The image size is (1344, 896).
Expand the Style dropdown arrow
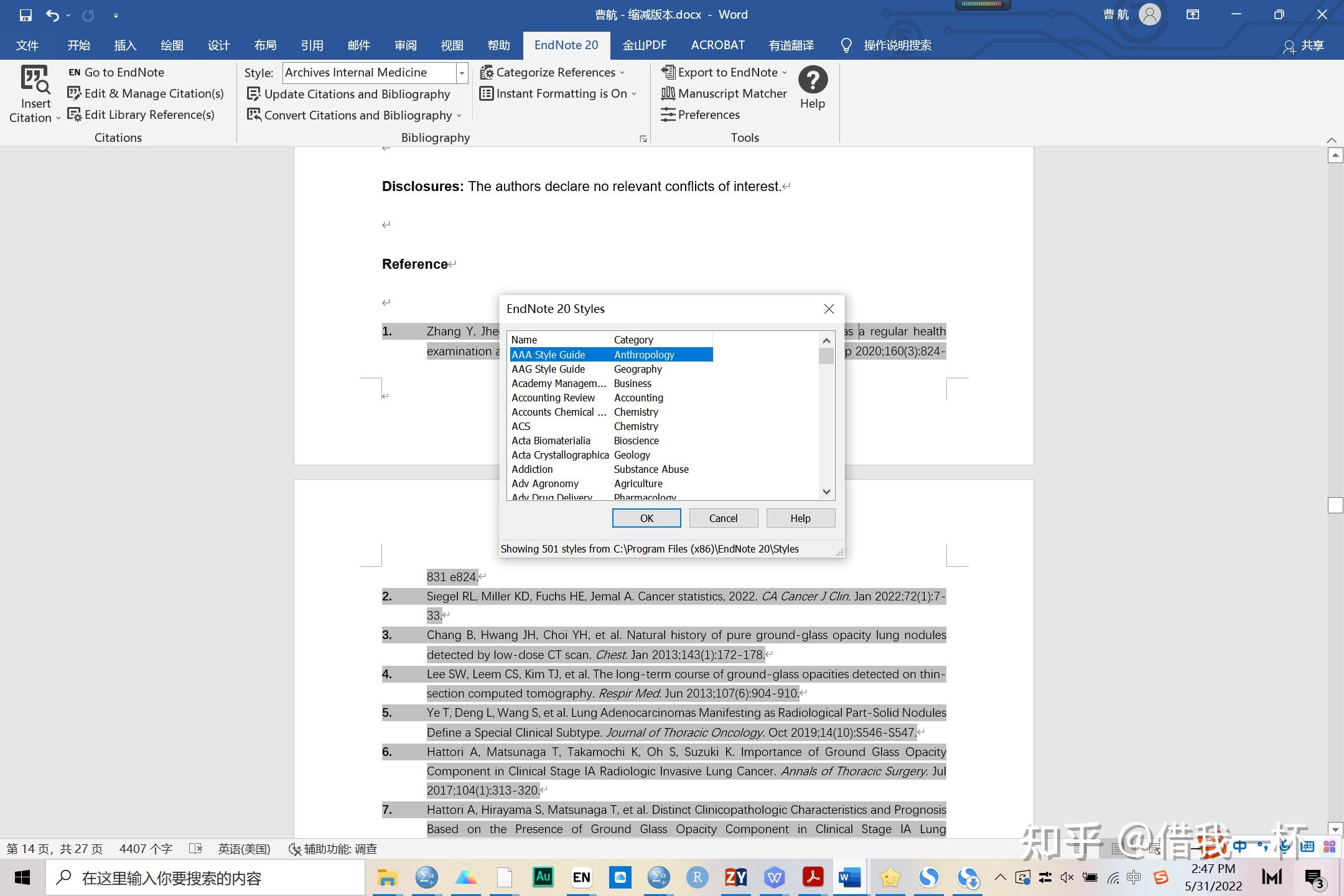click(462, 73)
